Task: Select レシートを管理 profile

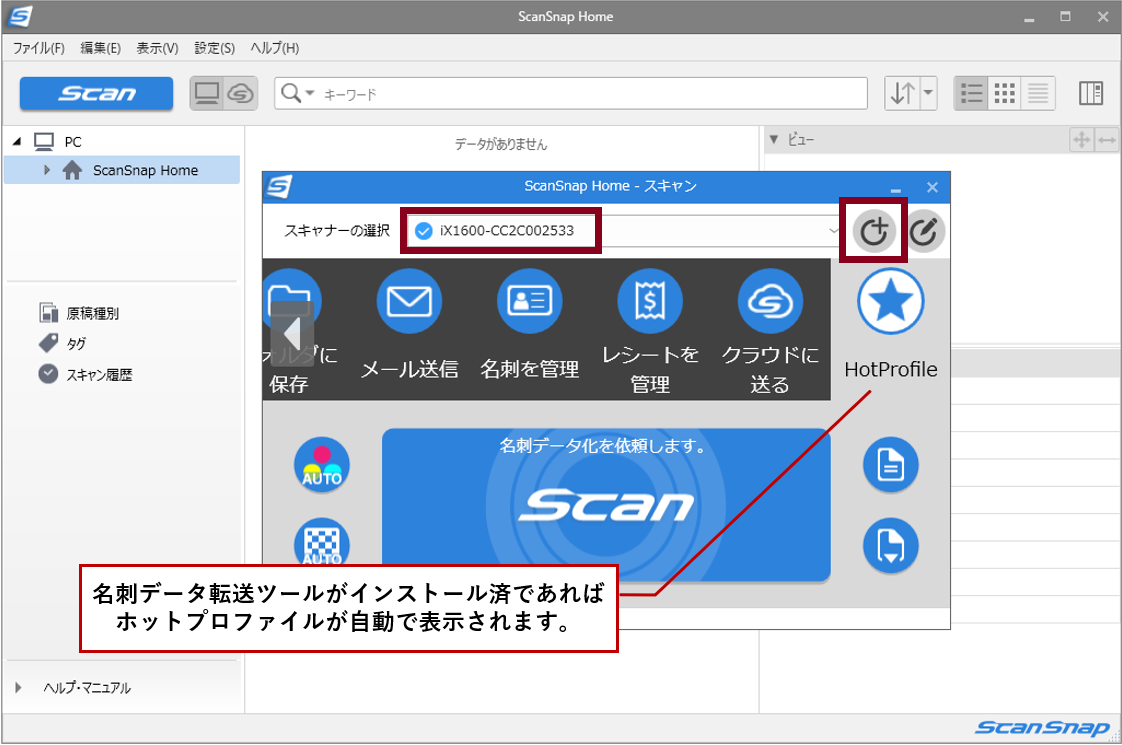Action: click(650, 301)
